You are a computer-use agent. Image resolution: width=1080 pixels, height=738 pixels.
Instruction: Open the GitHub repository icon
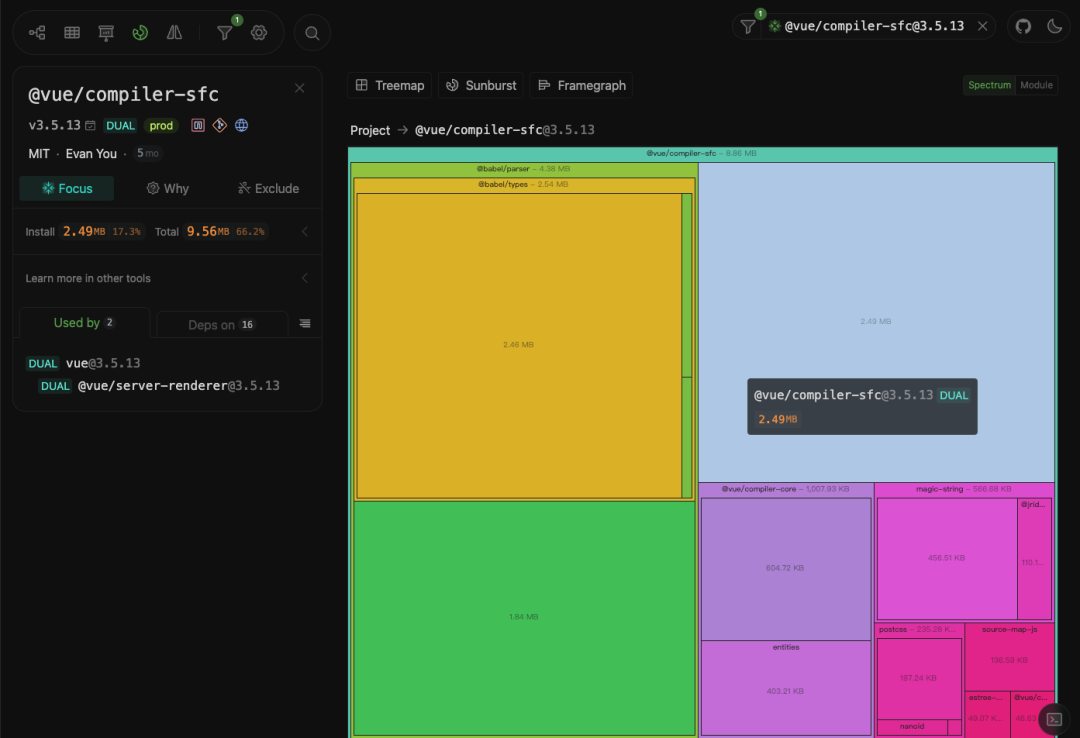pyautogui.click(x=1023, y=26)
